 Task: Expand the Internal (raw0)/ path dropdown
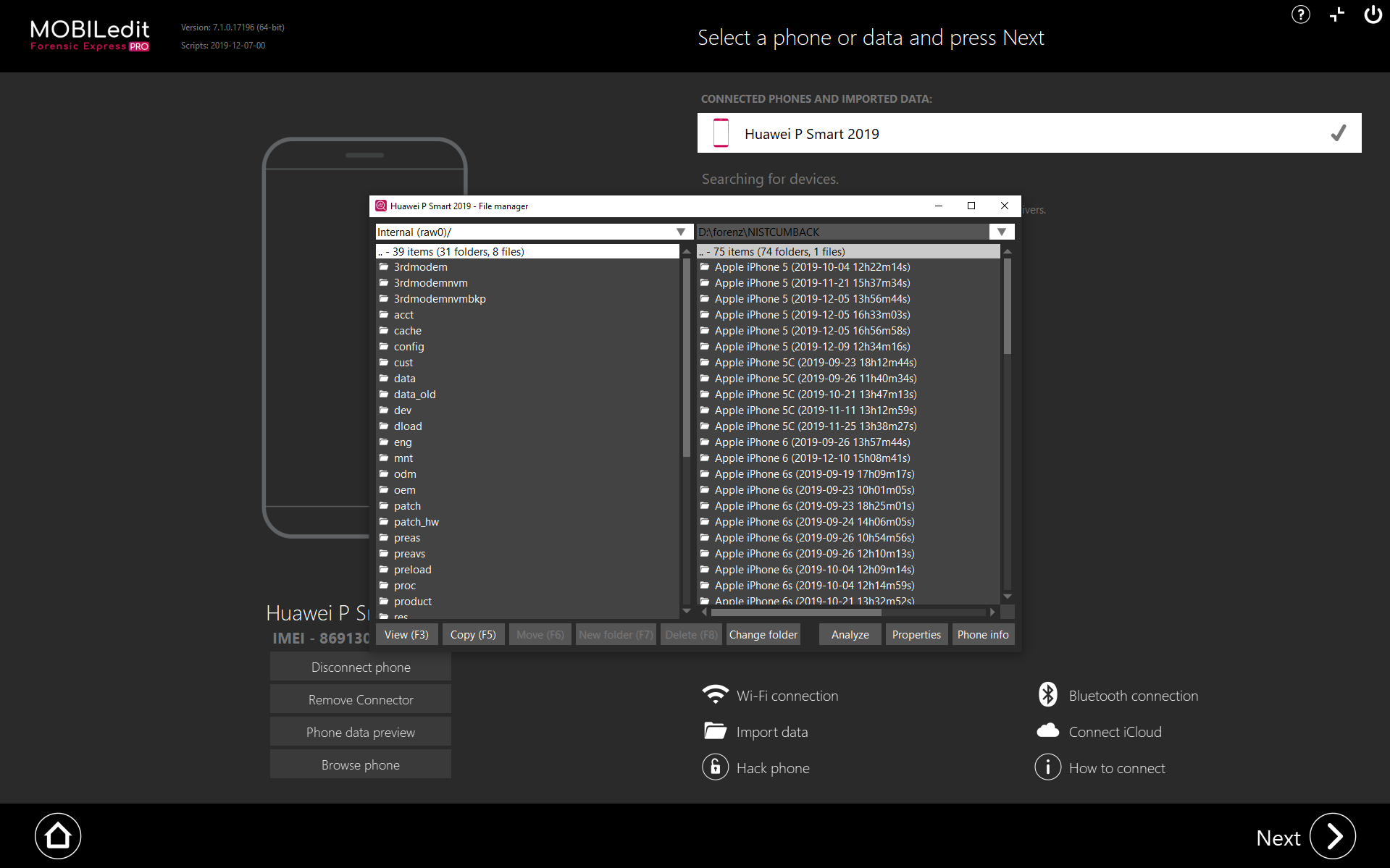tap(681, 232)
